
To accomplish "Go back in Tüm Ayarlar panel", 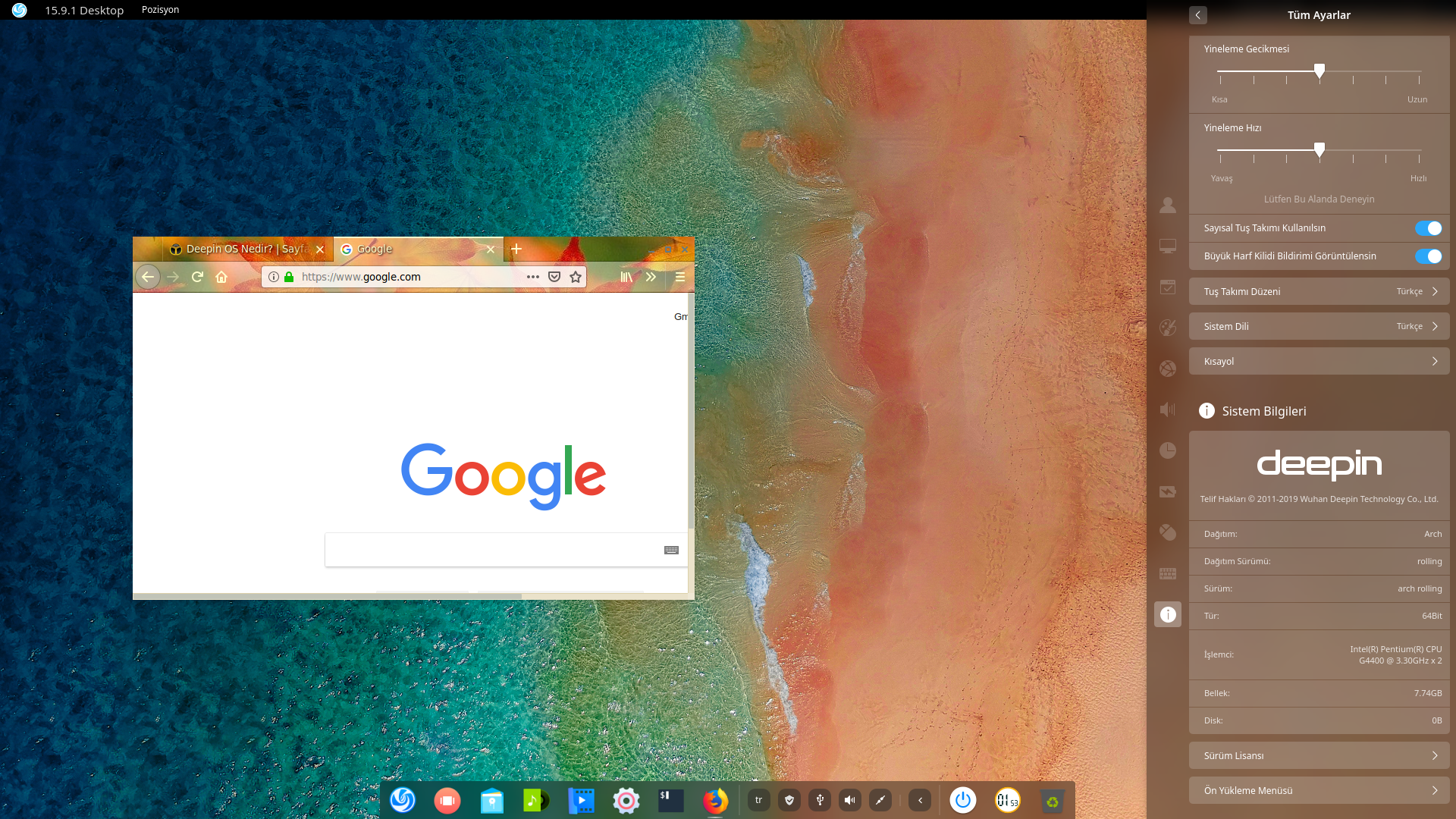I will (1197, 15).
